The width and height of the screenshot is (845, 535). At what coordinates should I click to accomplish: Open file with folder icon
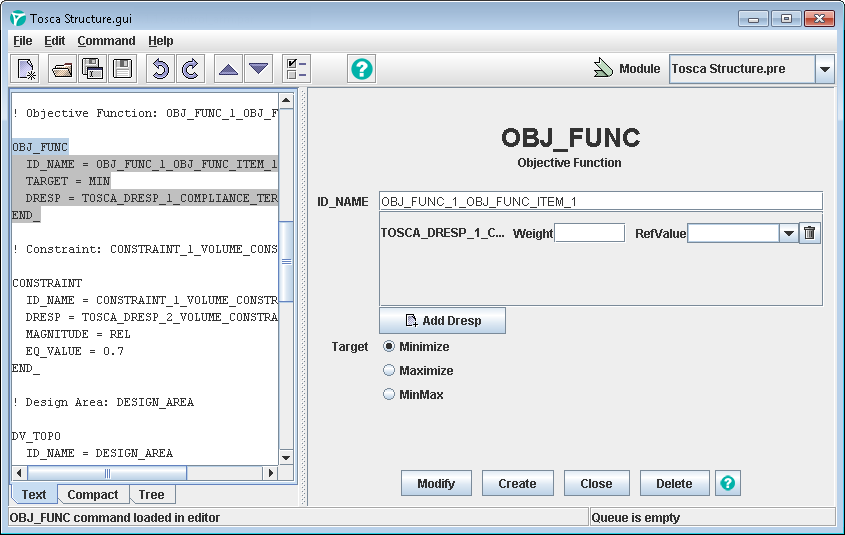pos(62,69)
